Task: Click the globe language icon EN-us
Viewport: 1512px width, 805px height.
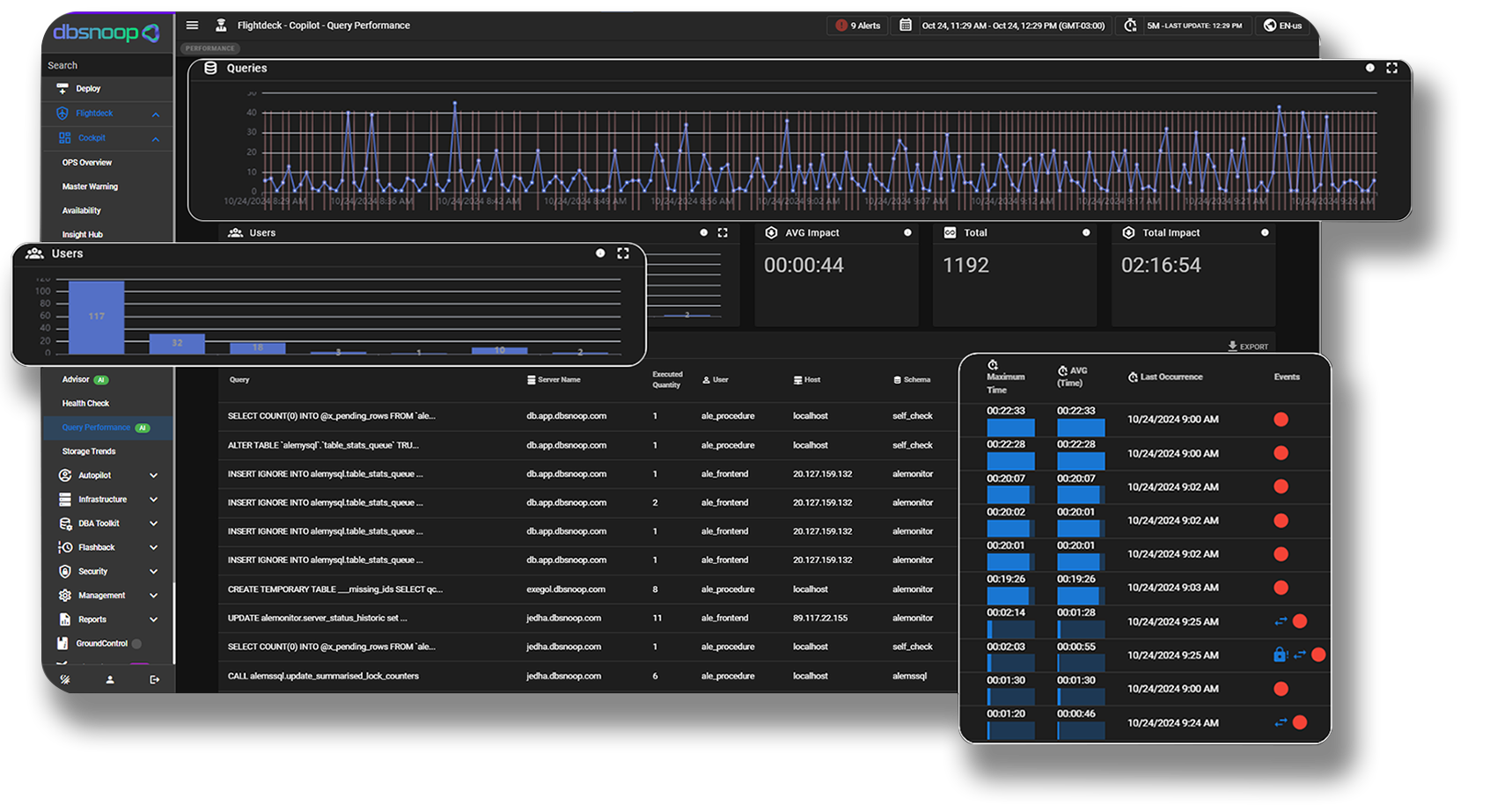Action: (1270, 26)
